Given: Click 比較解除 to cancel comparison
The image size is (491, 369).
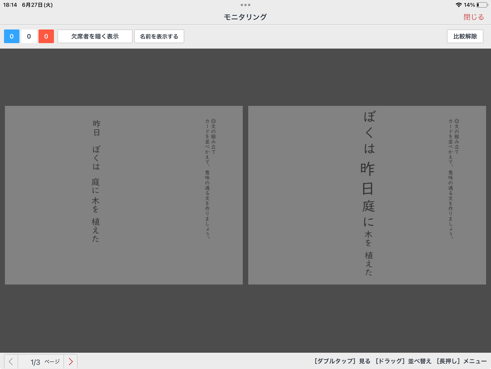Looking at the screenshot, I should (465, 36).
